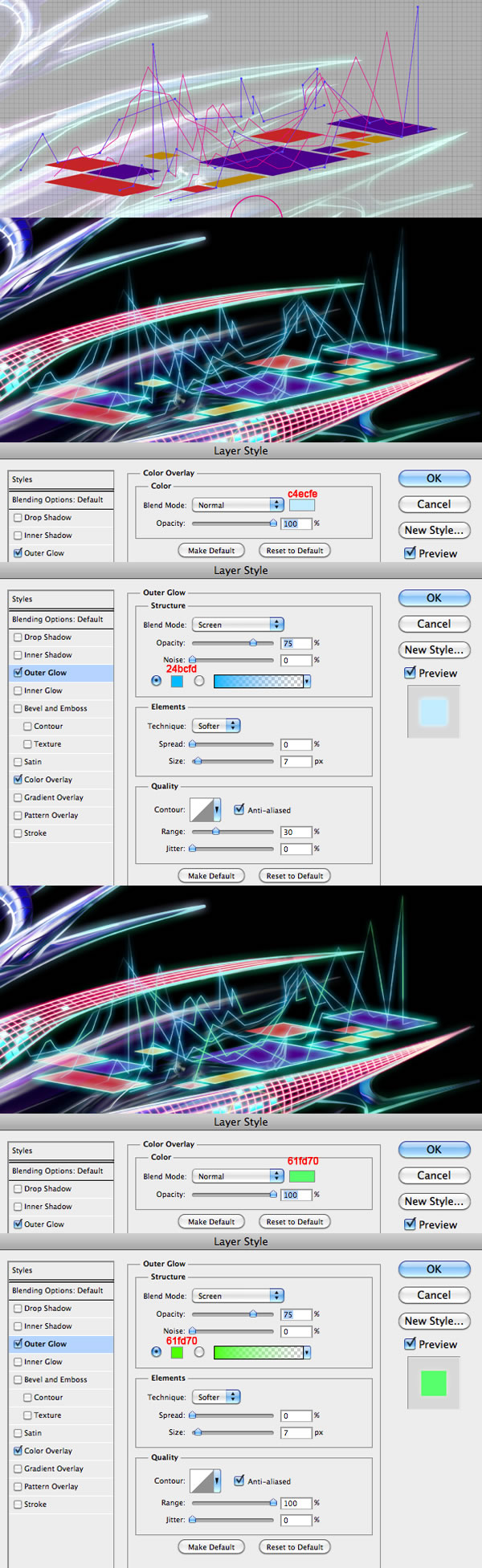This screenshot has height=1568, width=482.
Task: Open Technique Softer dropdown in blue Outer Glow dialog
Action: pyautogui.click(x=216, y=726)
